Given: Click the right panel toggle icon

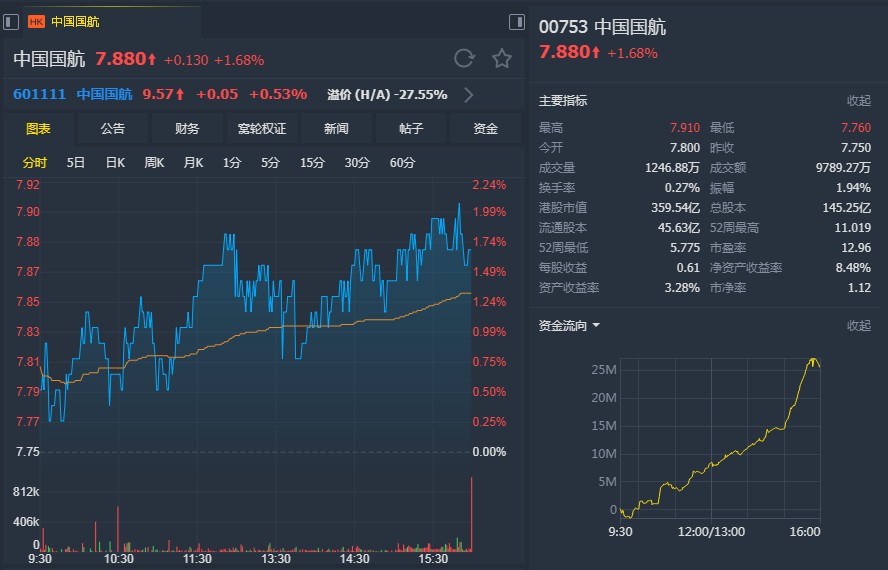Looking at the screenshot, I should tap(516, 21).
